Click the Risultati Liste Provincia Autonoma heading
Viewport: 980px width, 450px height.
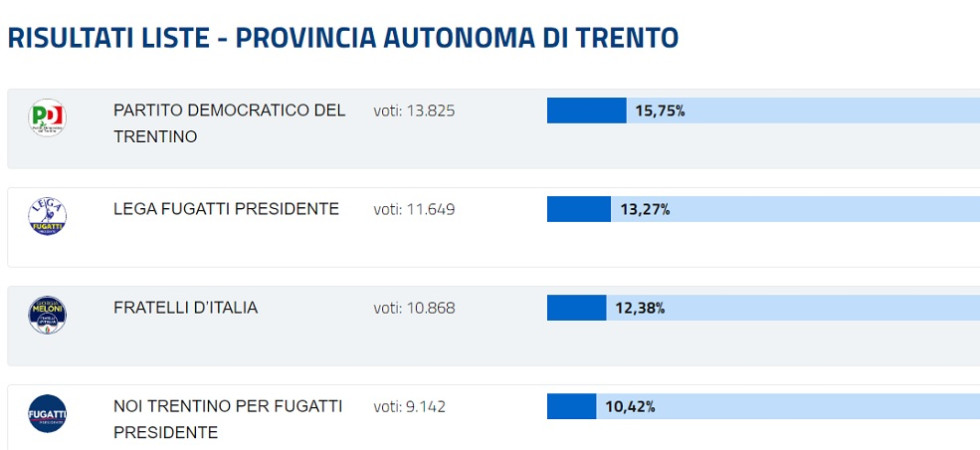tap(342, 38)
